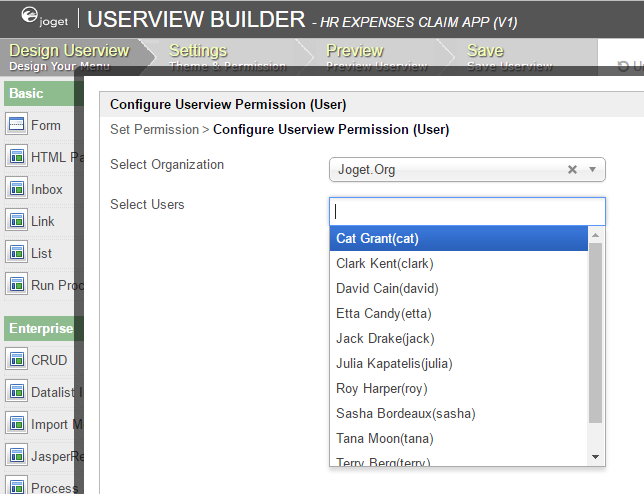Click the Run Process element icon
Screen dimensions: 644x494
(16, 285)
